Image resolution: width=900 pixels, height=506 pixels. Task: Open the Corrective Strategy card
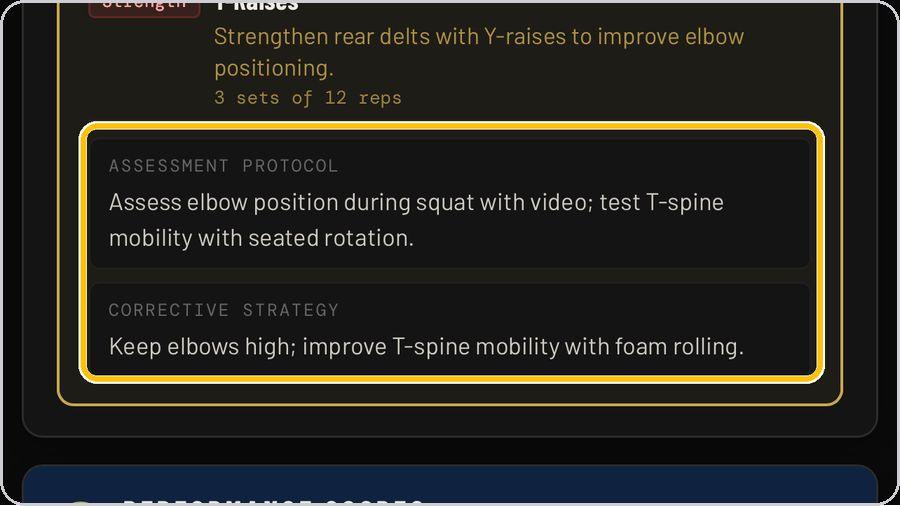(450, 329)
